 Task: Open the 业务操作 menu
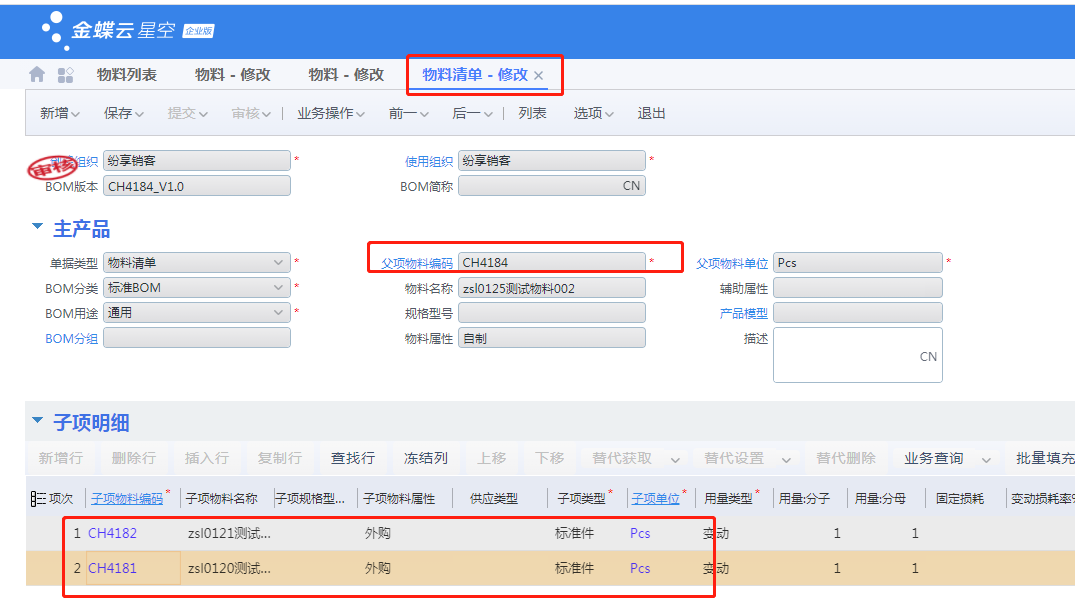(x=330, y=113)
